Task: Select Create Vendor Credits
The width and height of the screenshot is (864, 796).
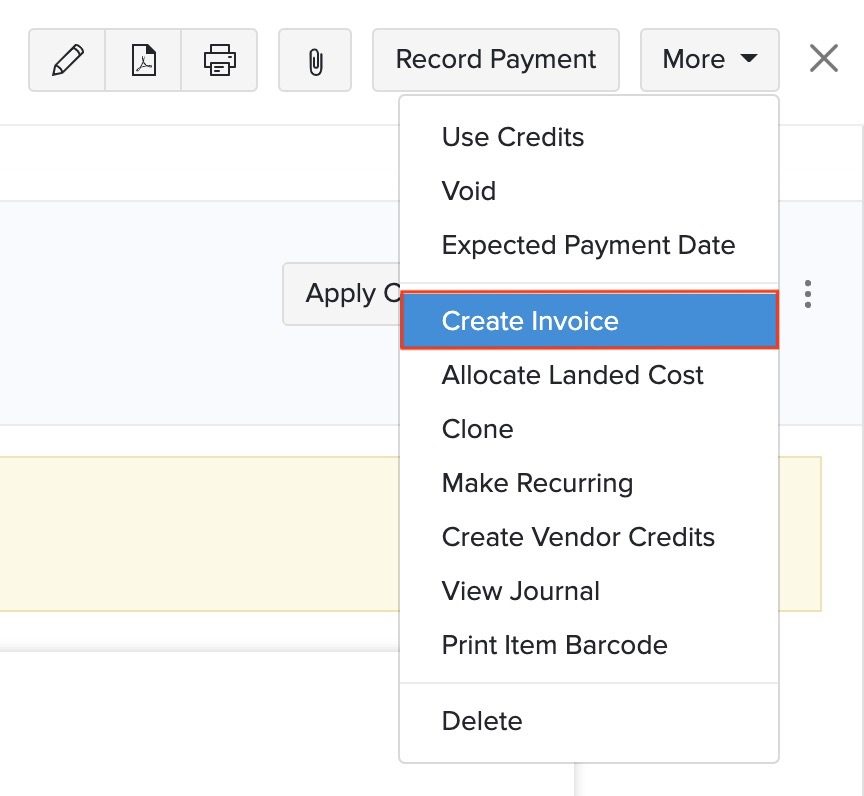Action: coord(578,537)
